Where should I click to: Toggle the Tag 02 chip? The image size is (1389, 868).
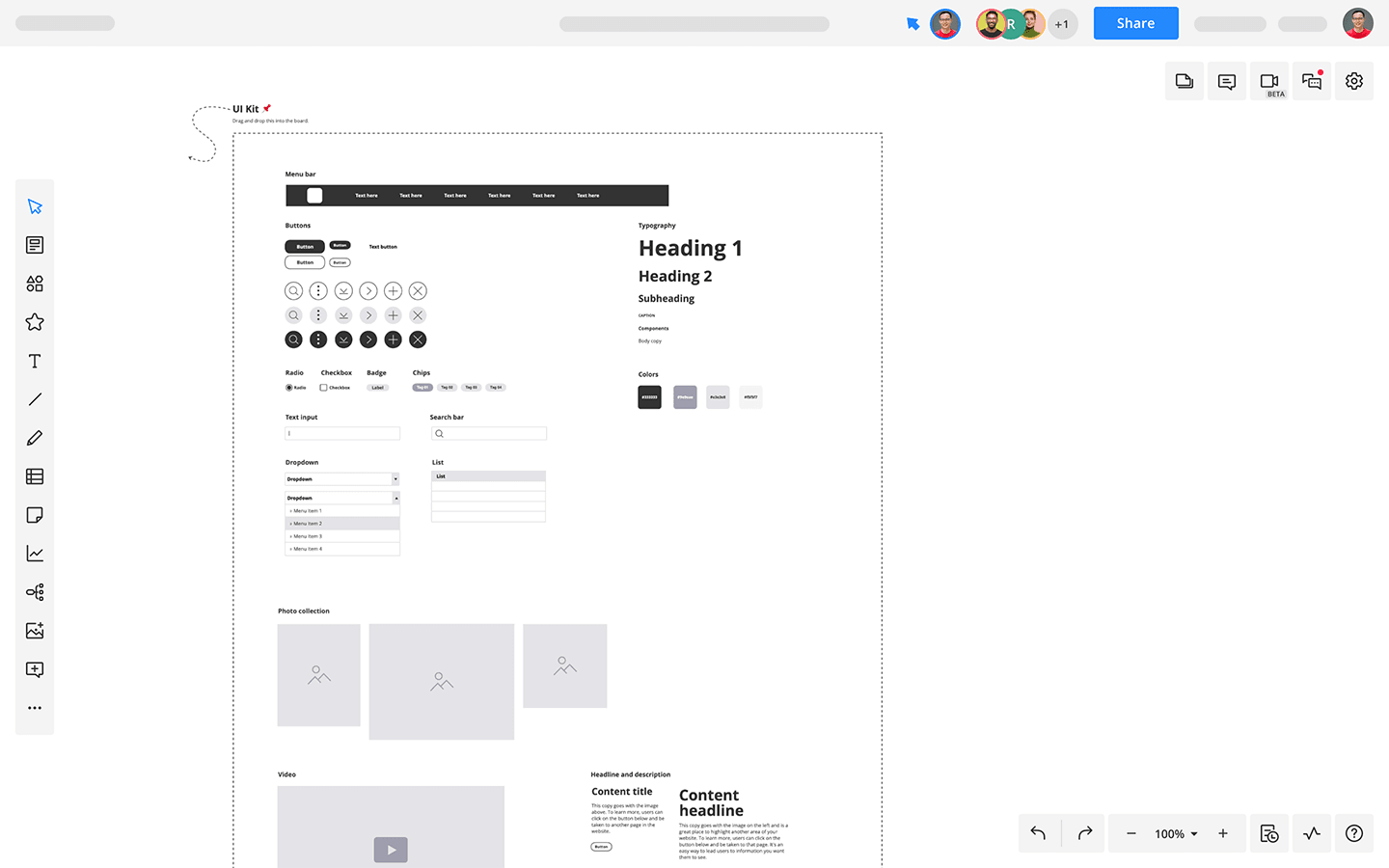pyautogui.click(x=447, y=388)
